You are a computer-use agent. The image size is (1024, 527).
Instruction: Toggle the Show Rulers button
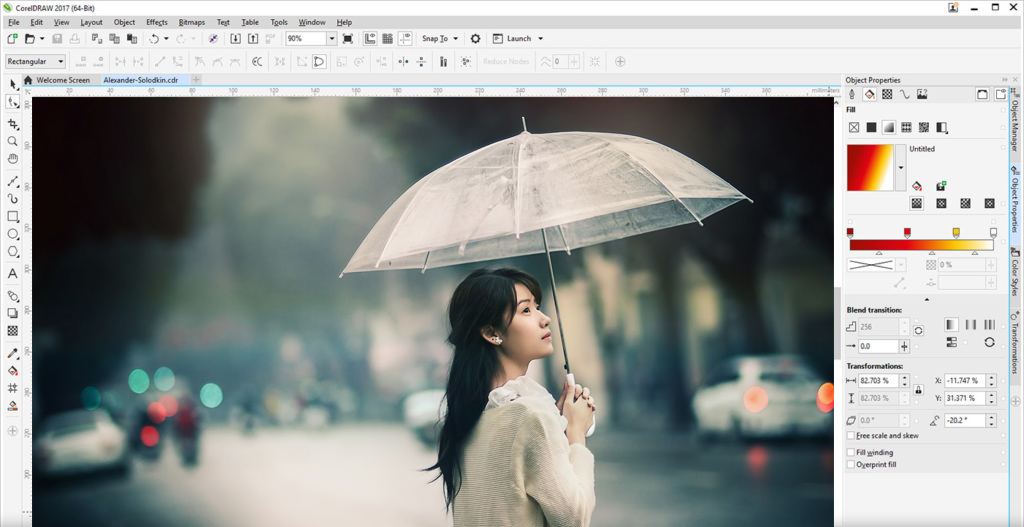(x=370, y=39)
